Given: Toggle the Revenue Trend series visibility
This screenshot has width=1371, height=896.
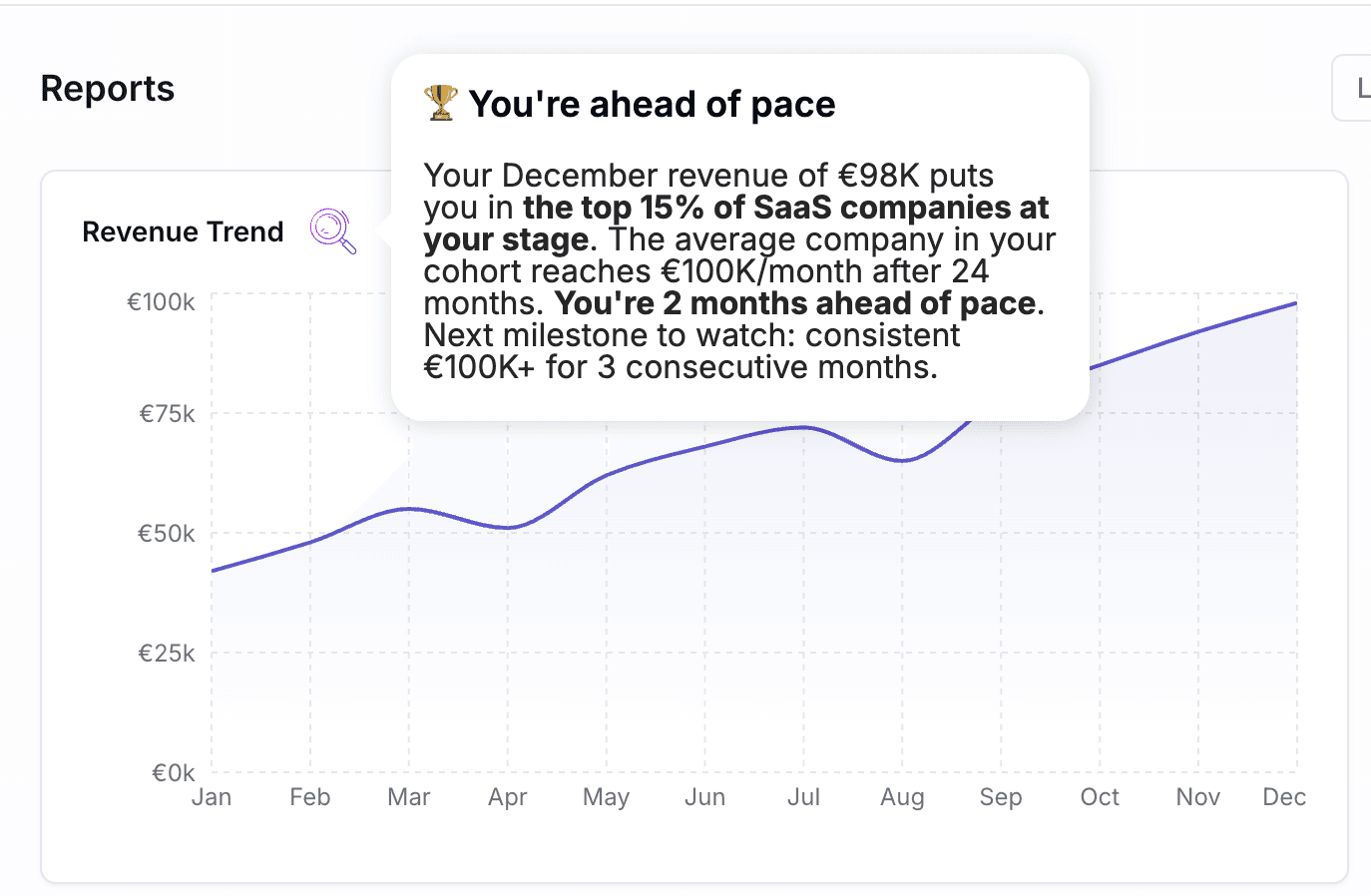Looking at the screenshot, I should point(183,231).
